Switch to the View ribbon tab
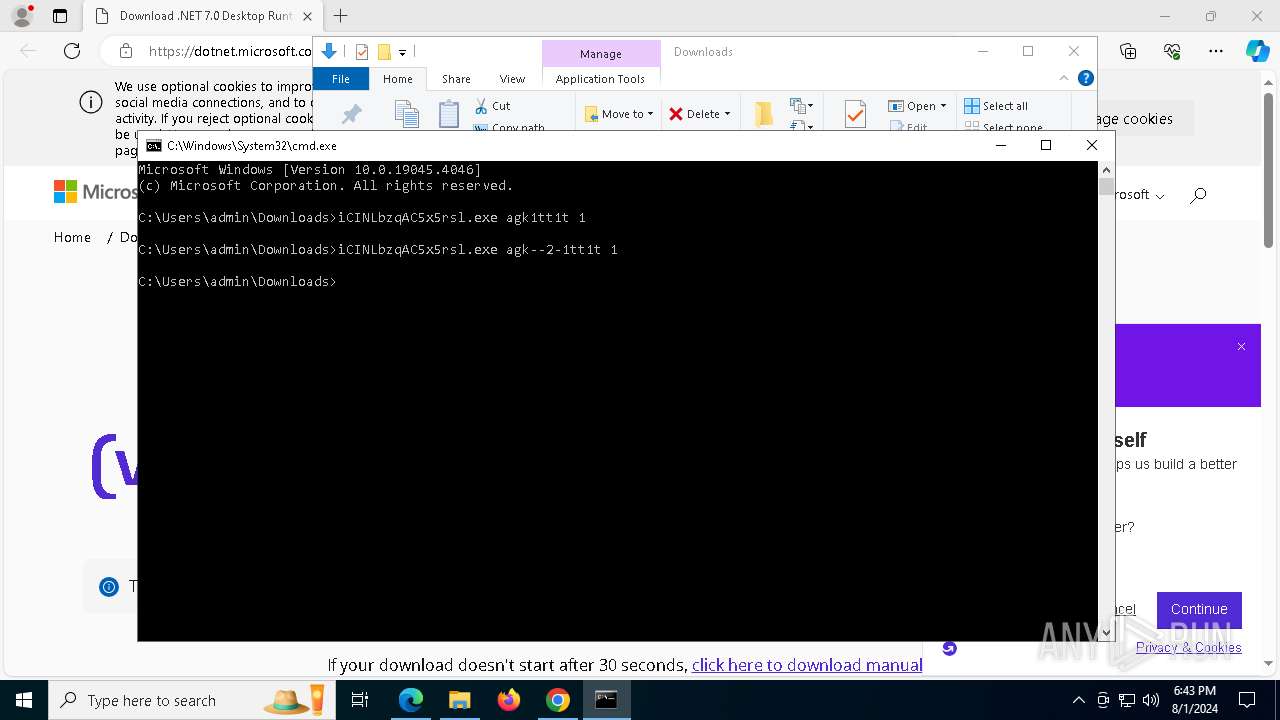 (x=512, y=79)
